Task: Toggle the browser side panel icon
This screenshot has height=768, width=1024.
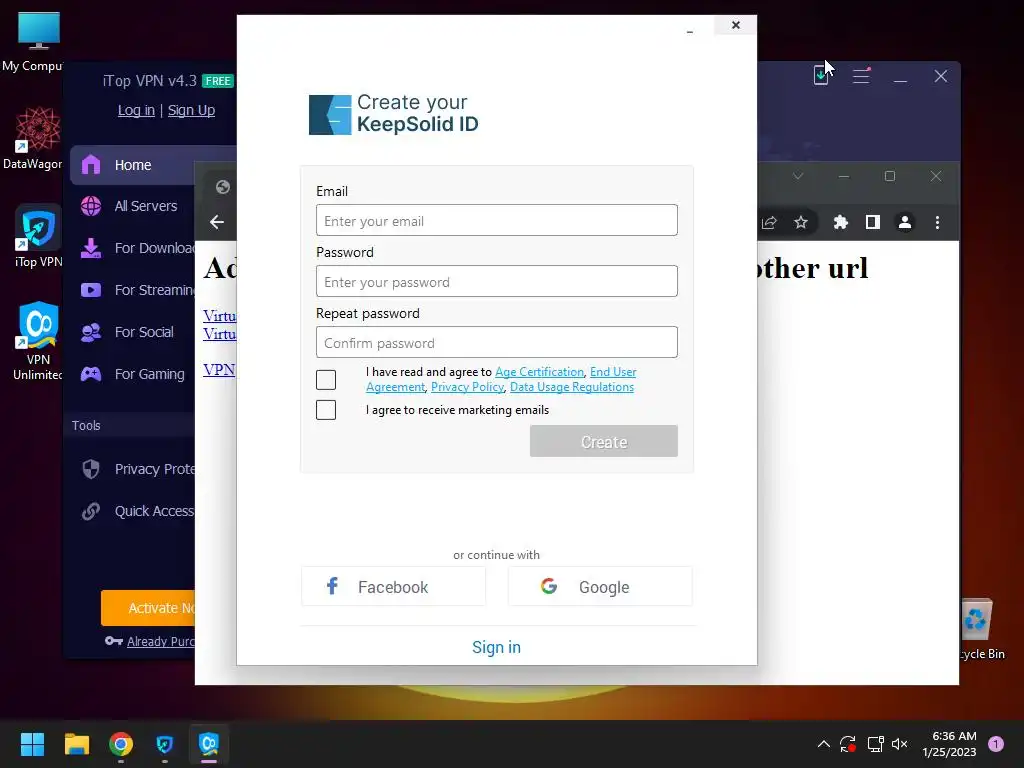Action: point(872,223)
